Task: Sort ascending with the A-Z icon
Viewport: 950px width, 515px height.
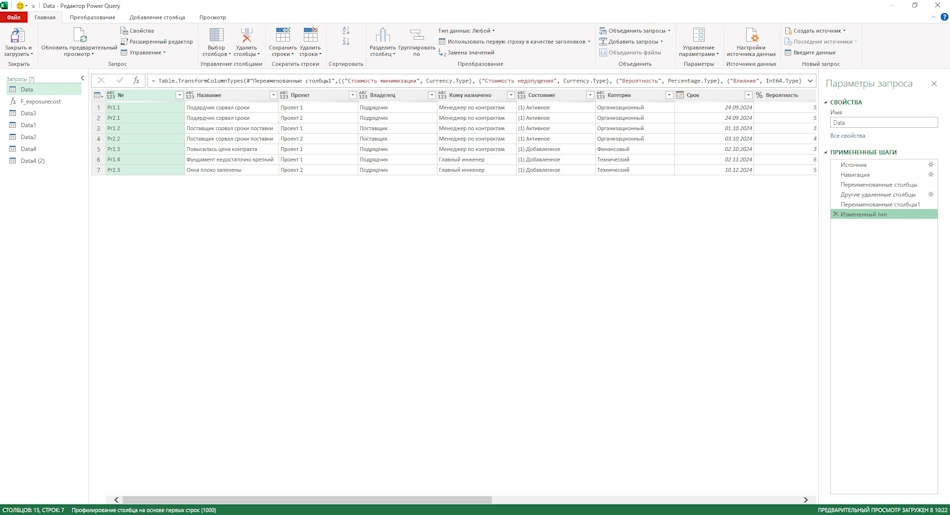Action: coord(346,30)
